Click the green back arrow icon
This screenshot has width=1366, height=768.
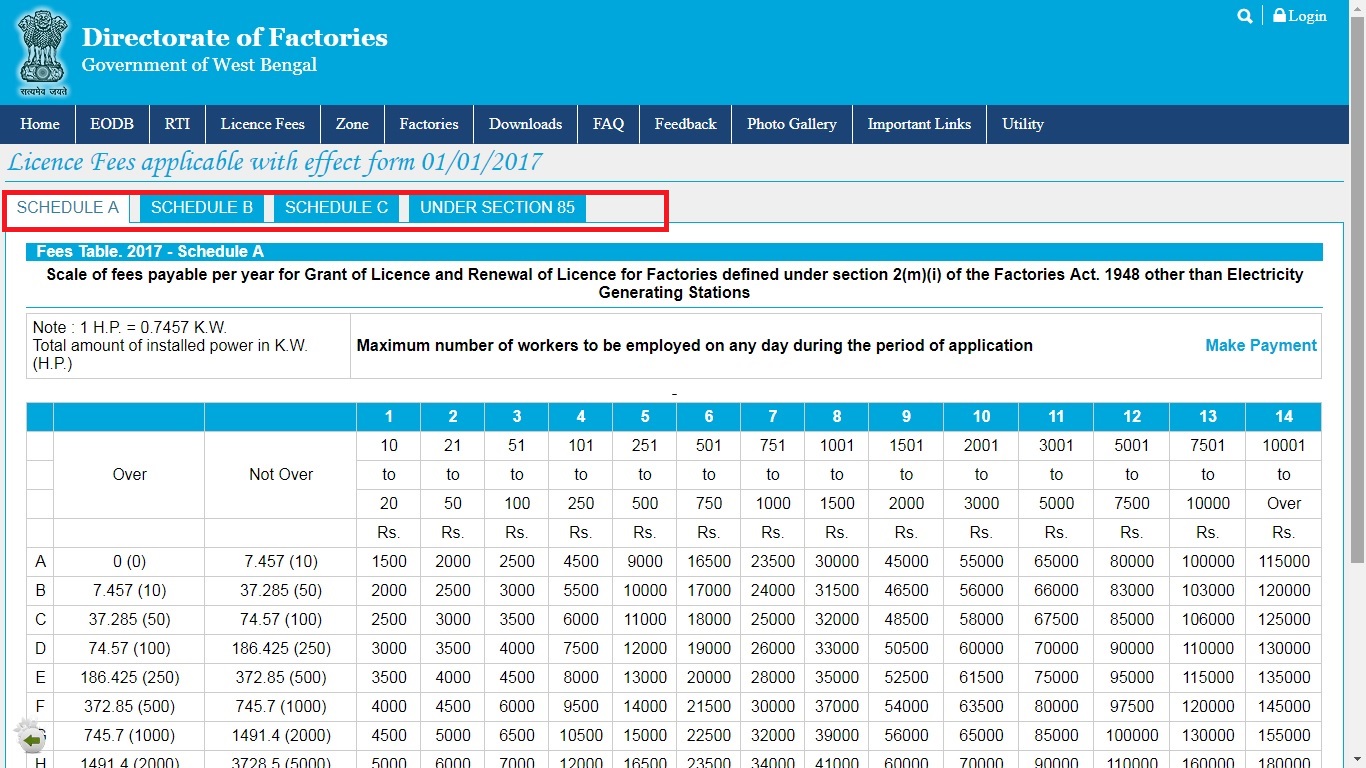point(30,738)
